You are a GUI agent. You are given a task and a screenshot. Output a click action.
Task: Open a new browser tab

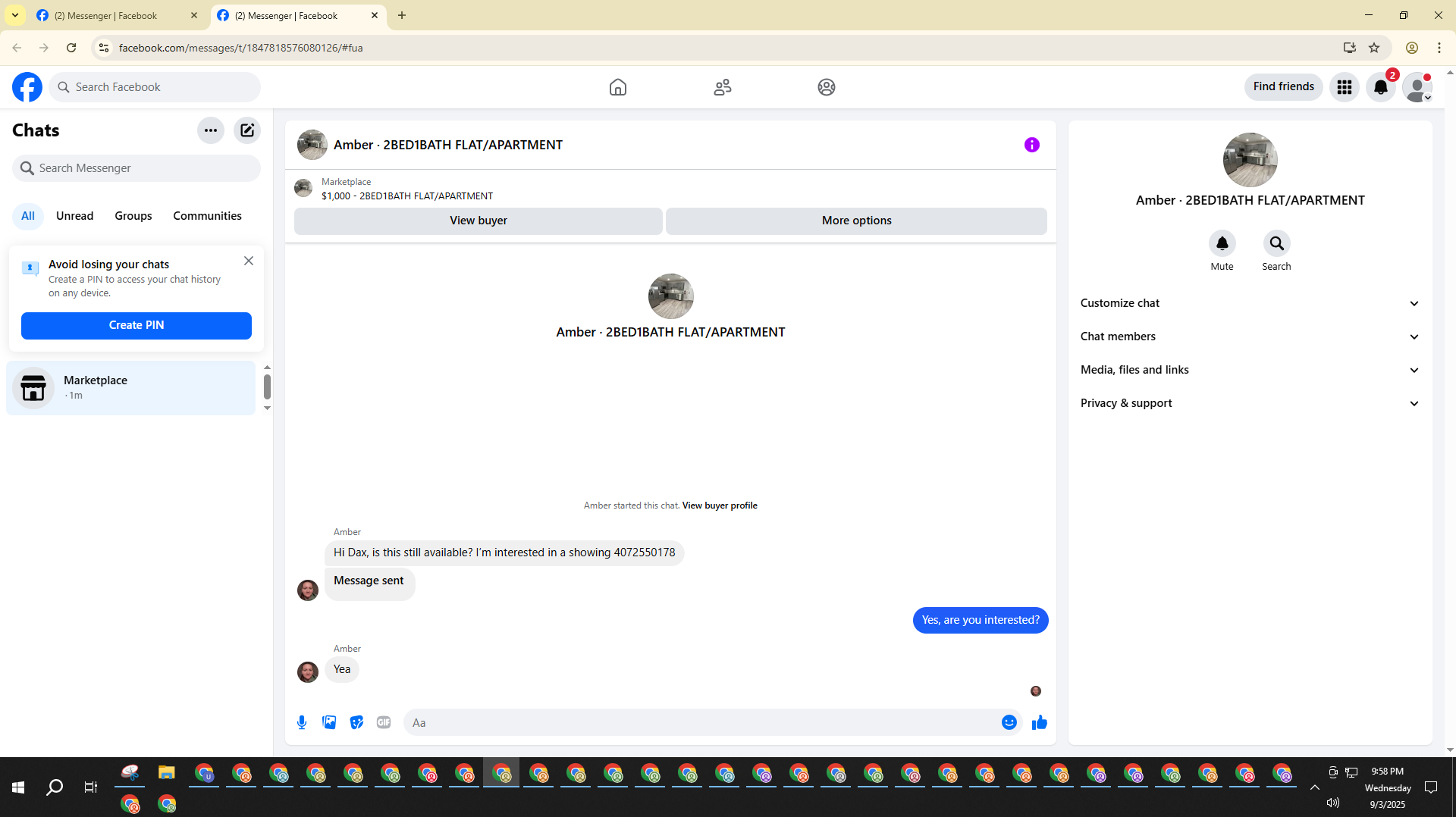(402, 15)
